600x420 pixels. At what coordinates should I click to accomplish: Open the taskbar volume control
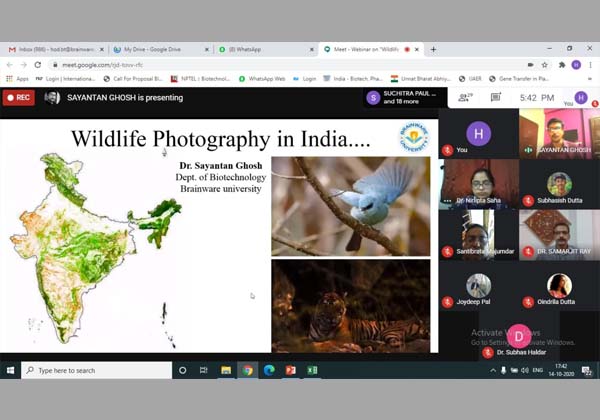pyautogui.click(x=526, y=370)
